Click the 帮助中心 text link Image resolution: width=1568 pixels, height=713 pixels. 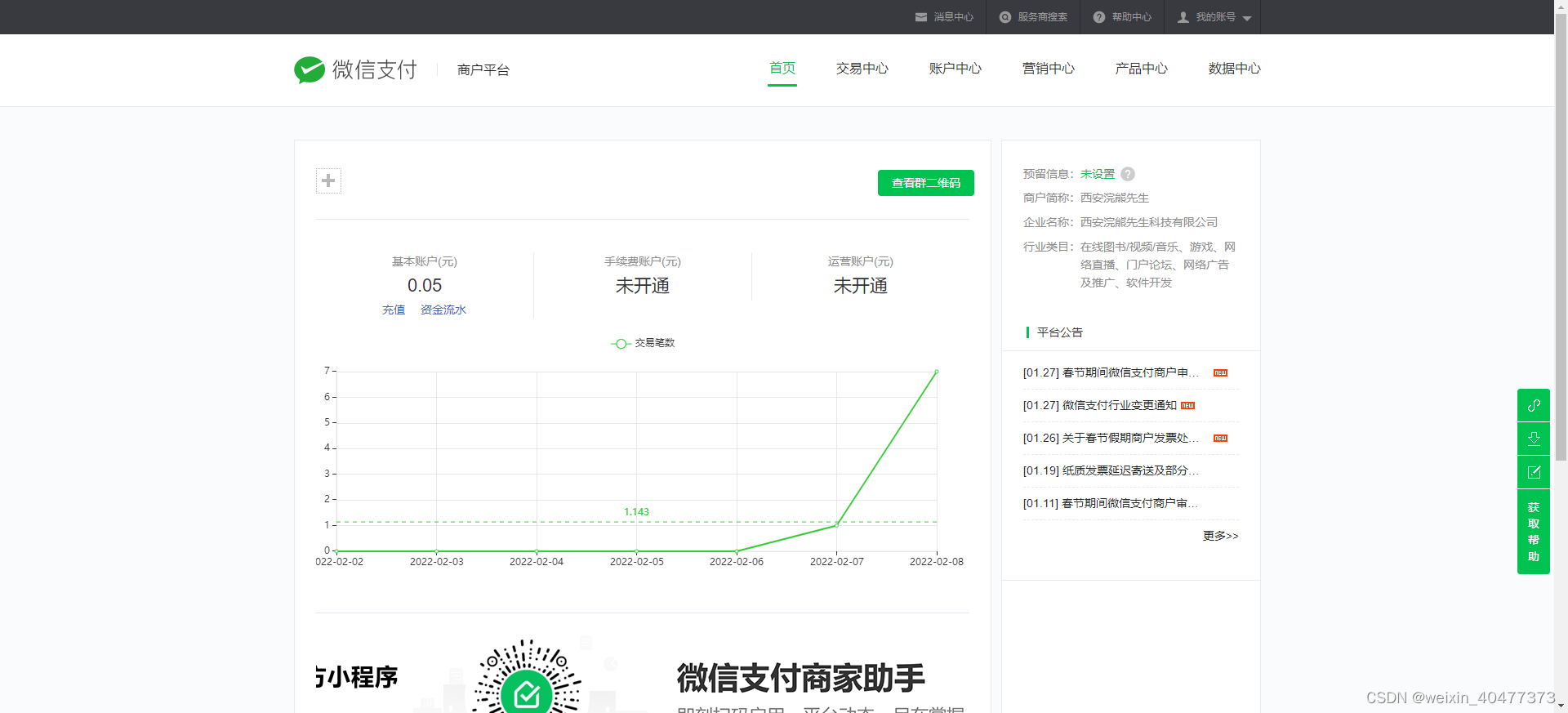tap(1132, 17)
